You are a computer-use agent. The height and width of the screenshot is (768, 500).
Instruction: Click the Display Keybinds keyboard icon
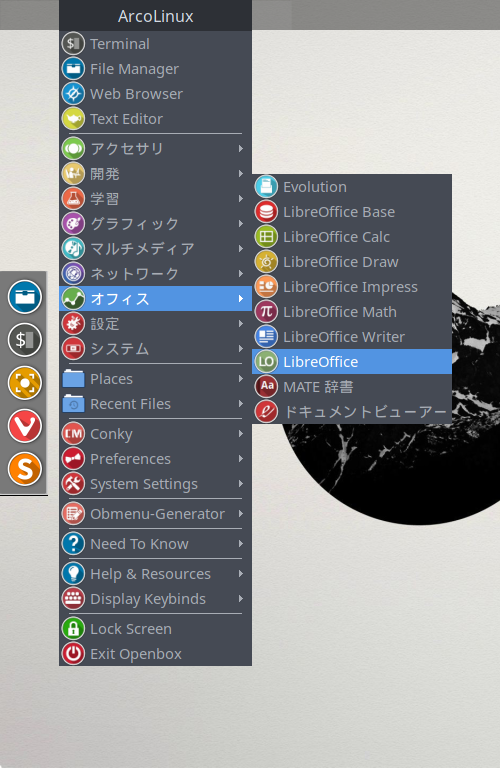(x=73, y=599)
